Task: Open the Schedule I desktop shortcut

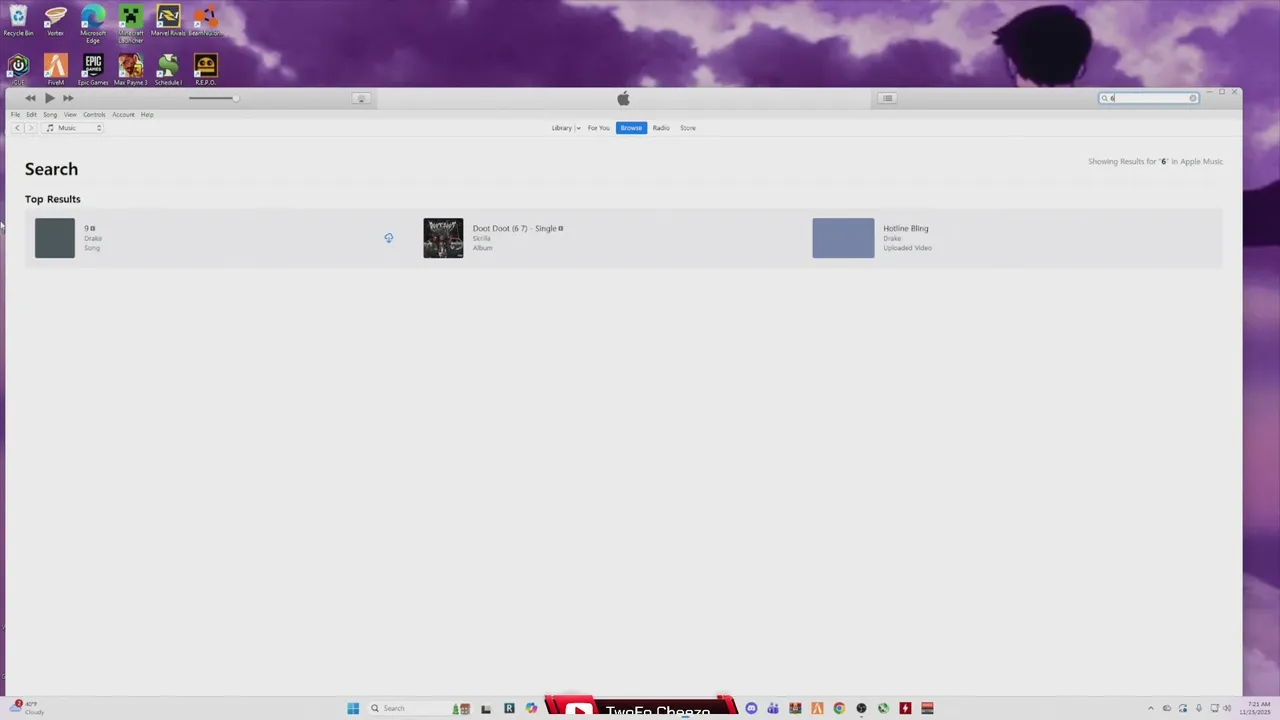Action: click(x=168, y=69)
